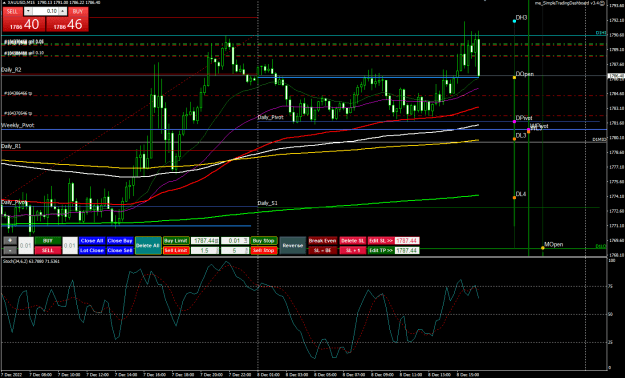Click the SL + 1 button
This screenshot has width=625, height=378.
click(352, 250)
